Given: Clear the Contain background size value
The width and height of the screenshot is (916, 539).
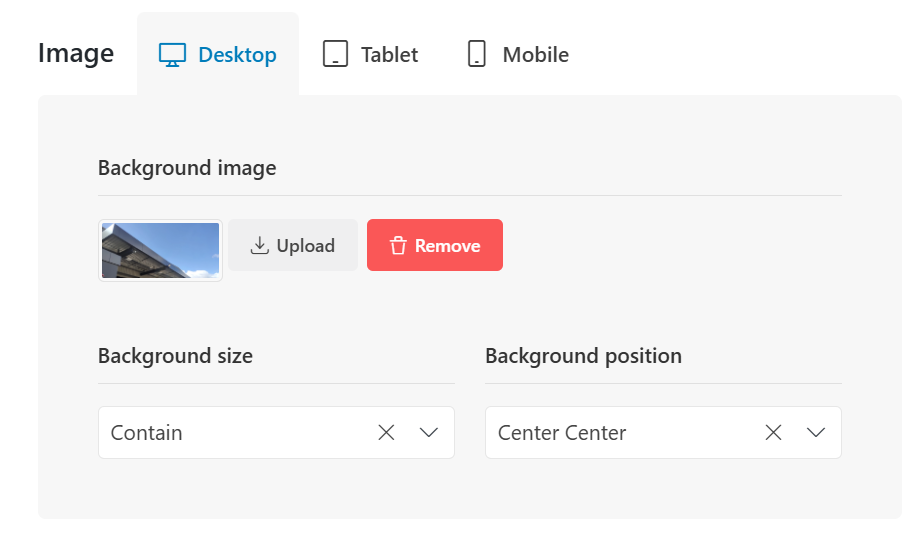Looking at the screenshot, I should [386, 433].
